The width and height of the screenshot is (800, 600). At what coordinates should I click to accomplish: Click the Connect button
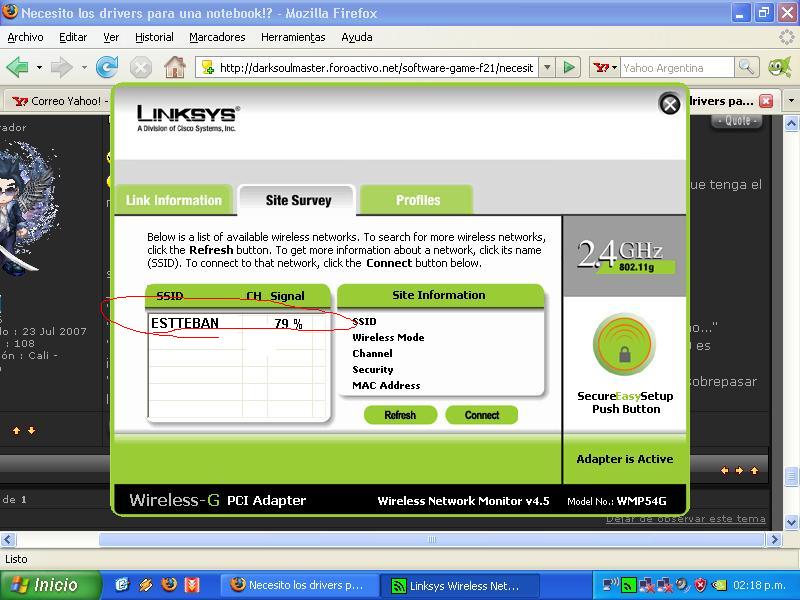(x=482, y=415)
